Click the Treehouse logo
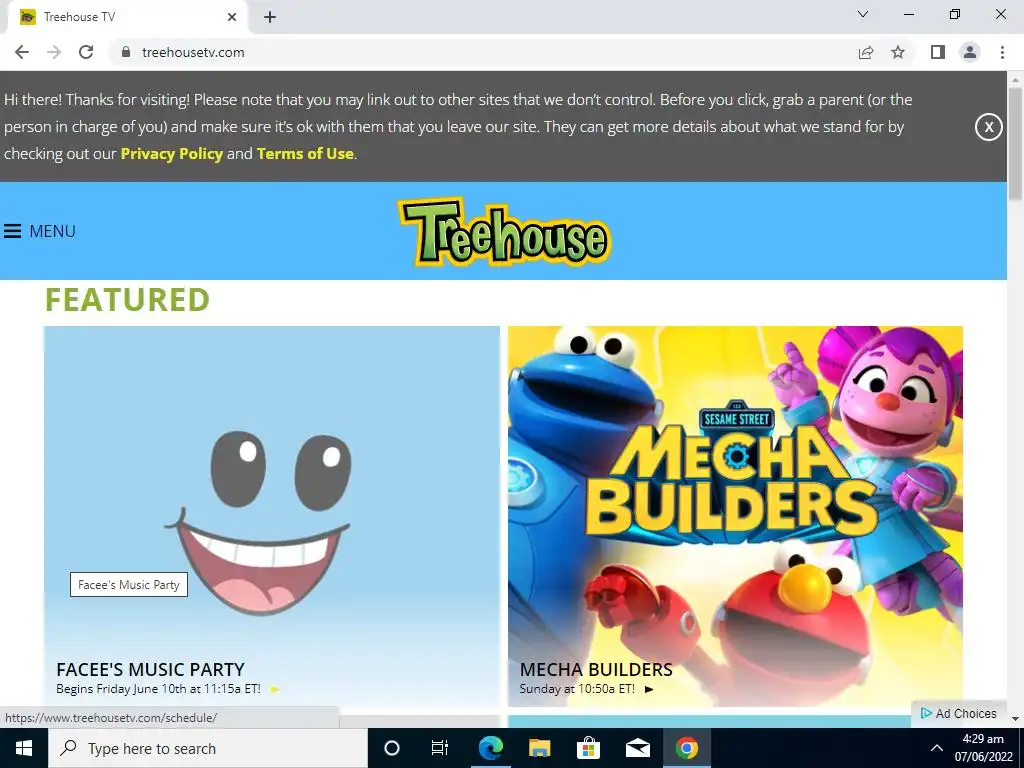The width and height of the screenshot is (1024, 768). coord(504,232)
